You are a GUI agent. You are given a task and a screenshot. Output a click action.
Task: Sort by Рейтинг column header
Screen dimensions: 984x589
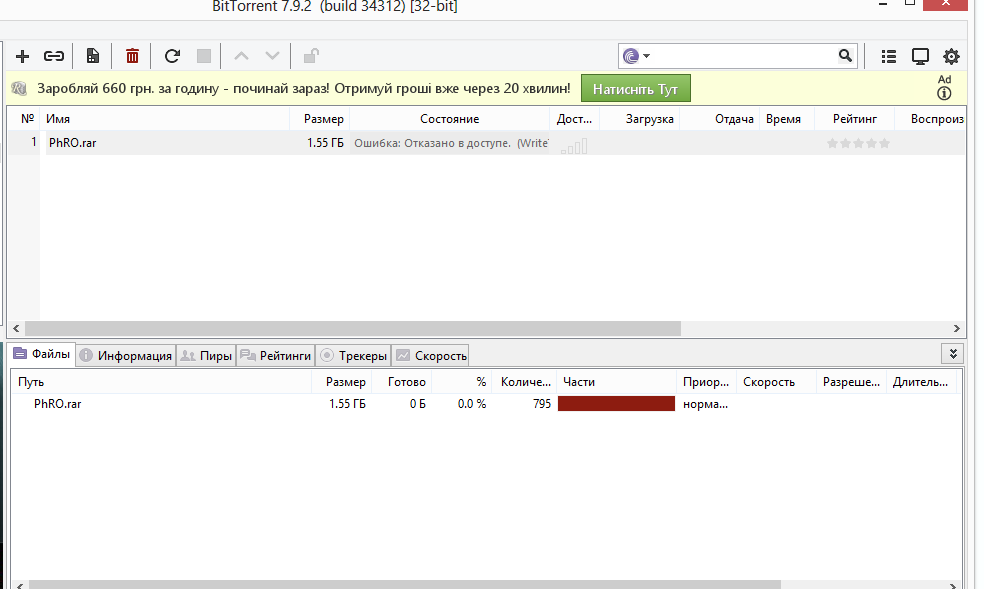point(855,119)
